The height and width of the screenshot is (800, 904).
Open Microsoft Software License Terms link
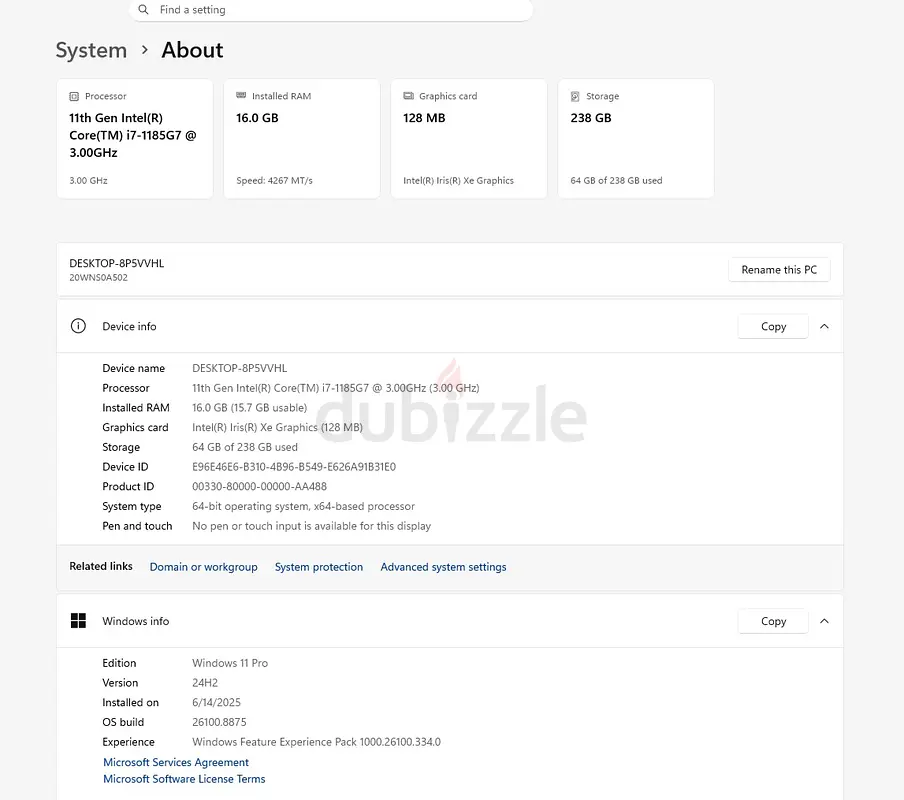point(184,779)
